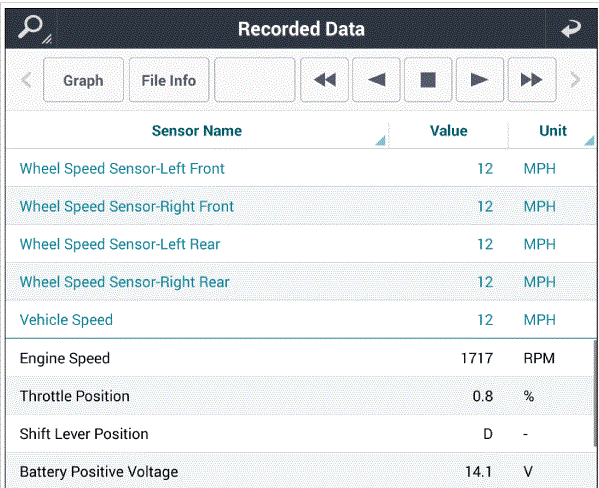This screenshot has width=599, height=488.
Task: Click the RPM unit cell
Action: point(539,358)
